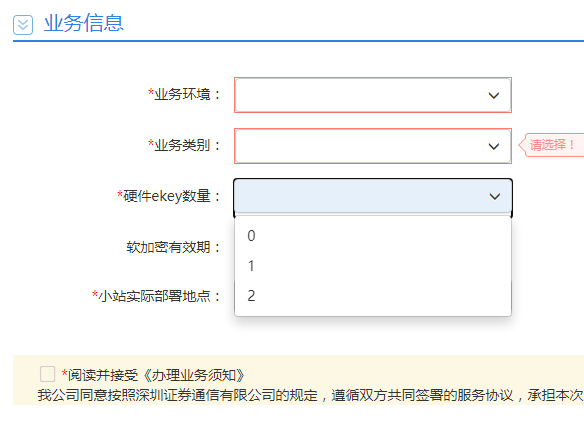Close the open 硬件ekey数量 select field
This screenshot has width=584, height=428.
point(373,196)
